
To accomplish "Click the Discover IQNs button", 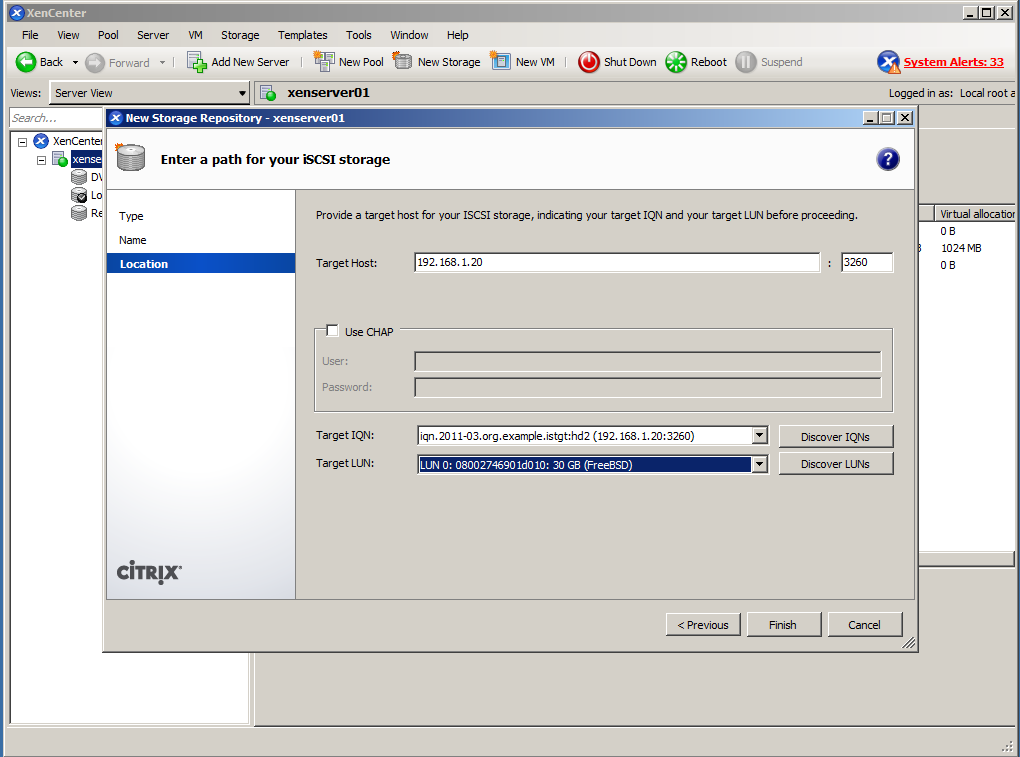I will 835,436.
